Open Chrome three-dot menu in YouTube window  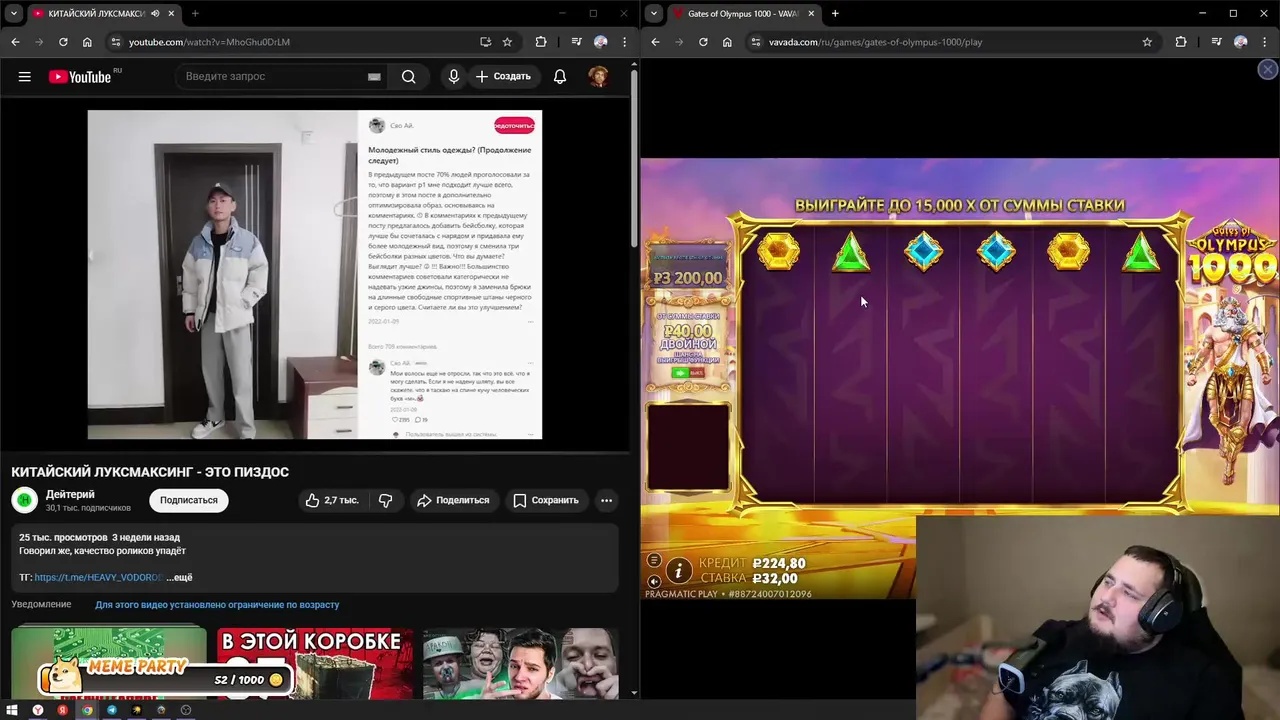[625, 42]
